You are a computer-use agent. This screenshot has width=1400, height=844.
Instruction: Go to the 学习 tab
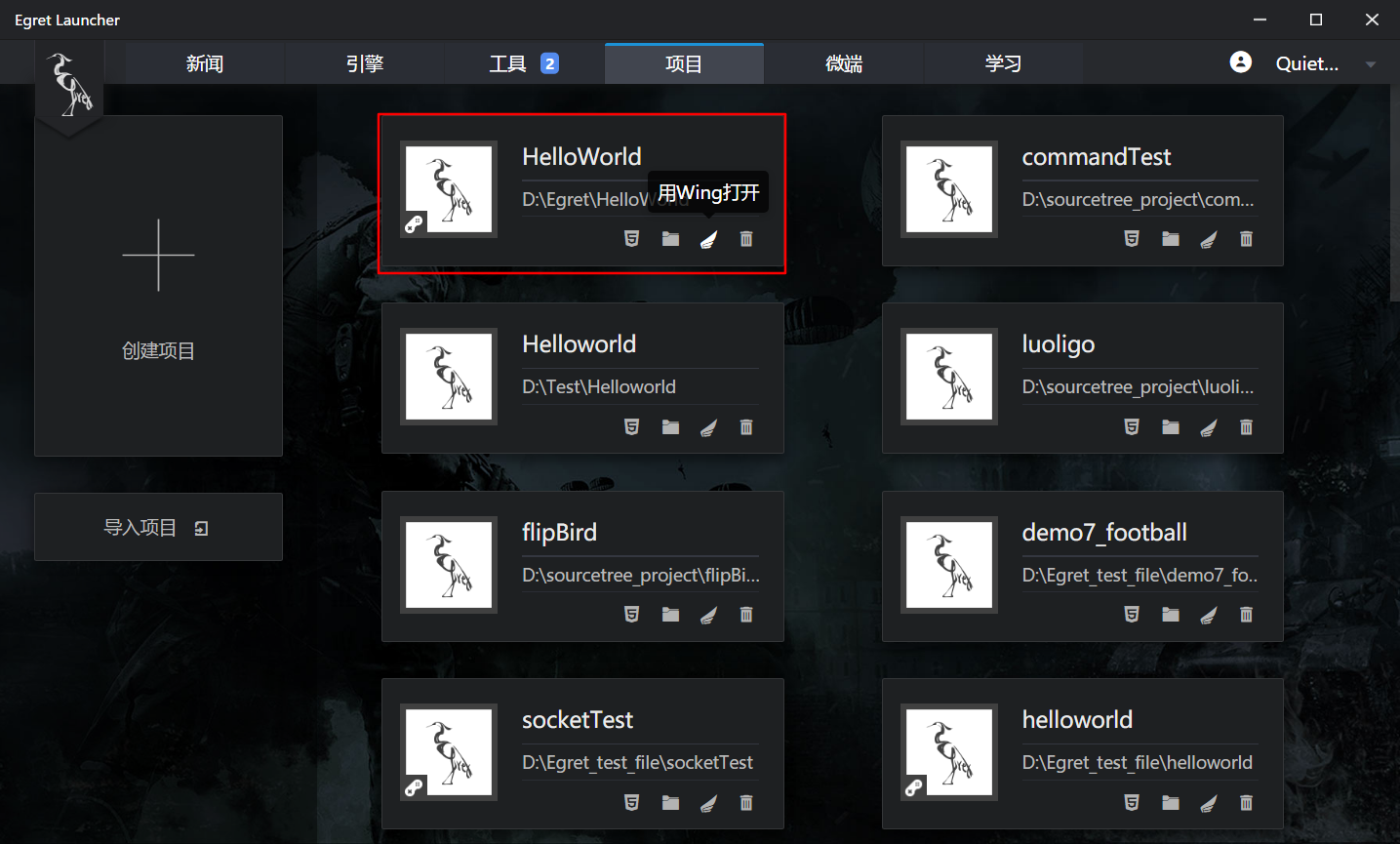point(1003,64)
